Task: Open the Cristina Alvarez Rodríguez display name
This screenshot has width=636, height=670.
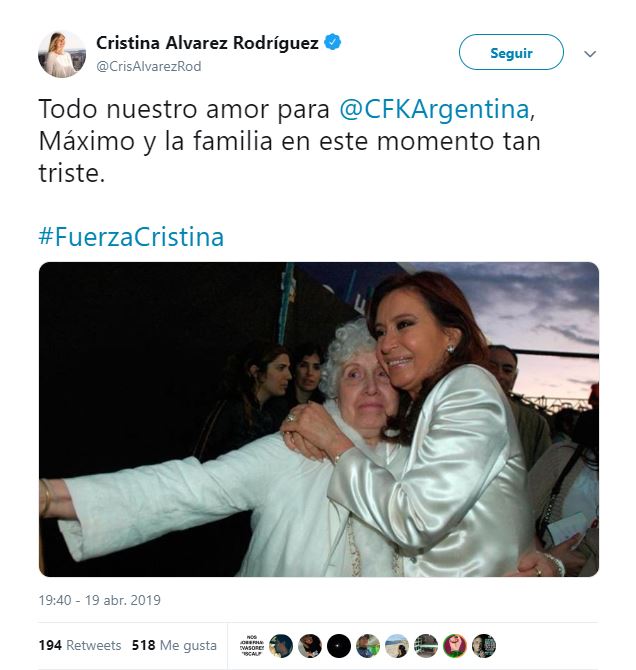Action: coord(207,43)
